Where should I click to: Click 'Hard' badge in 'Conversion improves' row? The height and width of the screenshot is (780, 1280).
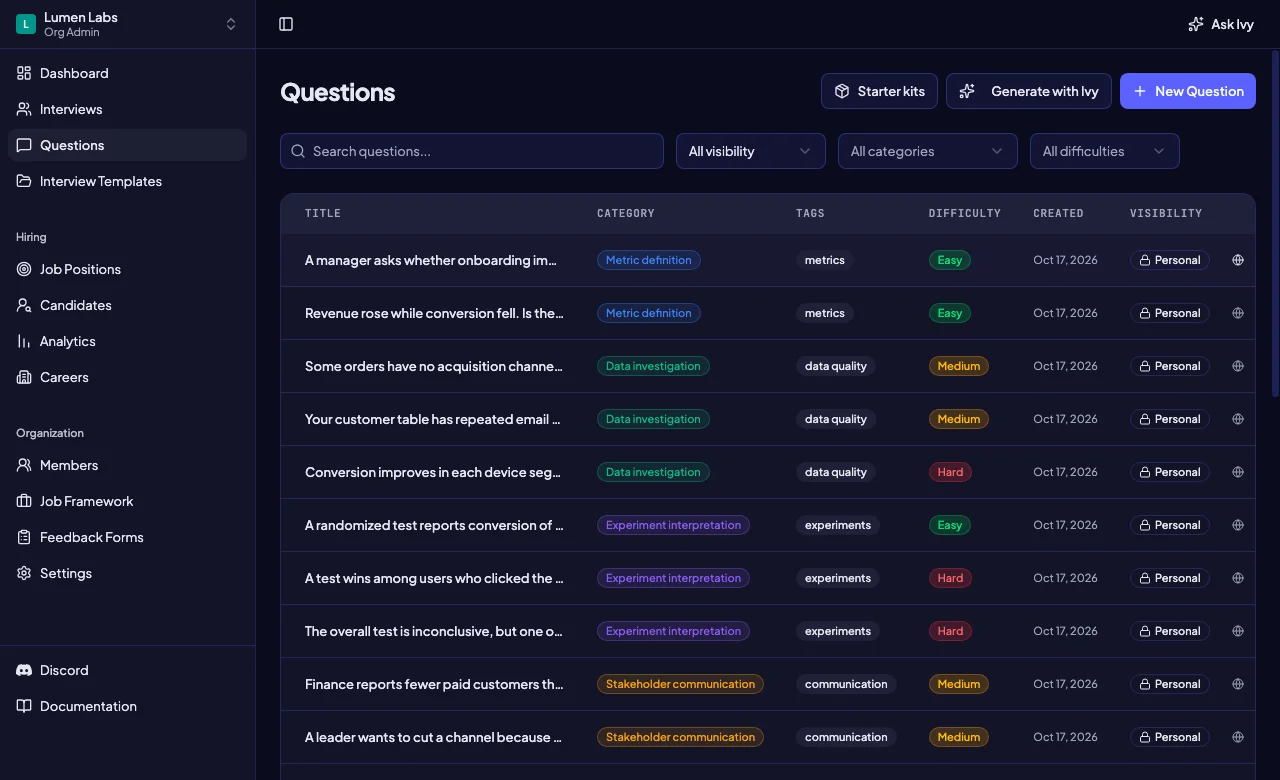(x=950, y=472)
